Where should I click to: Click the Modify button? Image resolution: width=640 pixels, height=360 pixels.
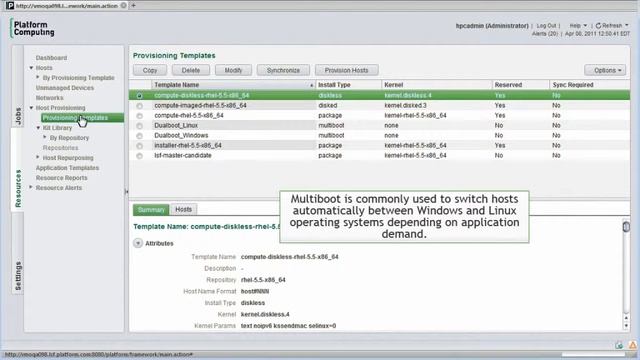233,70
